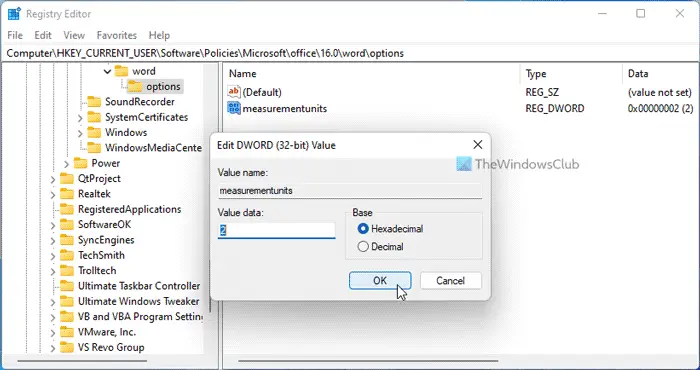Screen dimensions: 700x370
Task: Click the SoftwareOK folder icon
Action: click(67, 224)
